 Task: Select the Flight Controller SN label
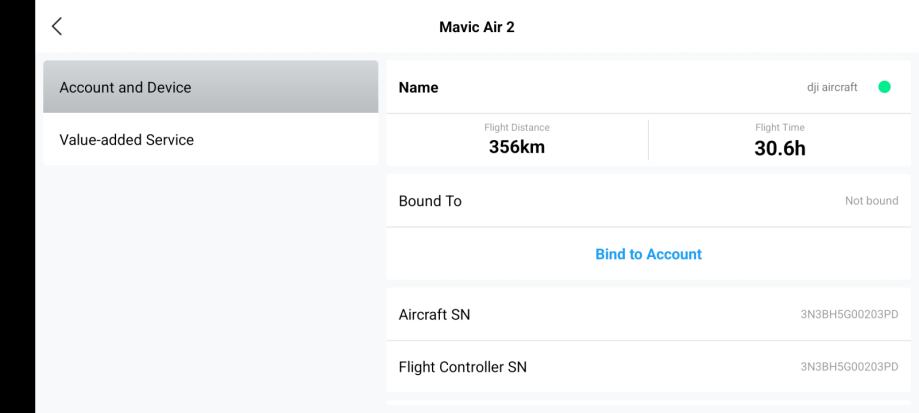point(463,367)
